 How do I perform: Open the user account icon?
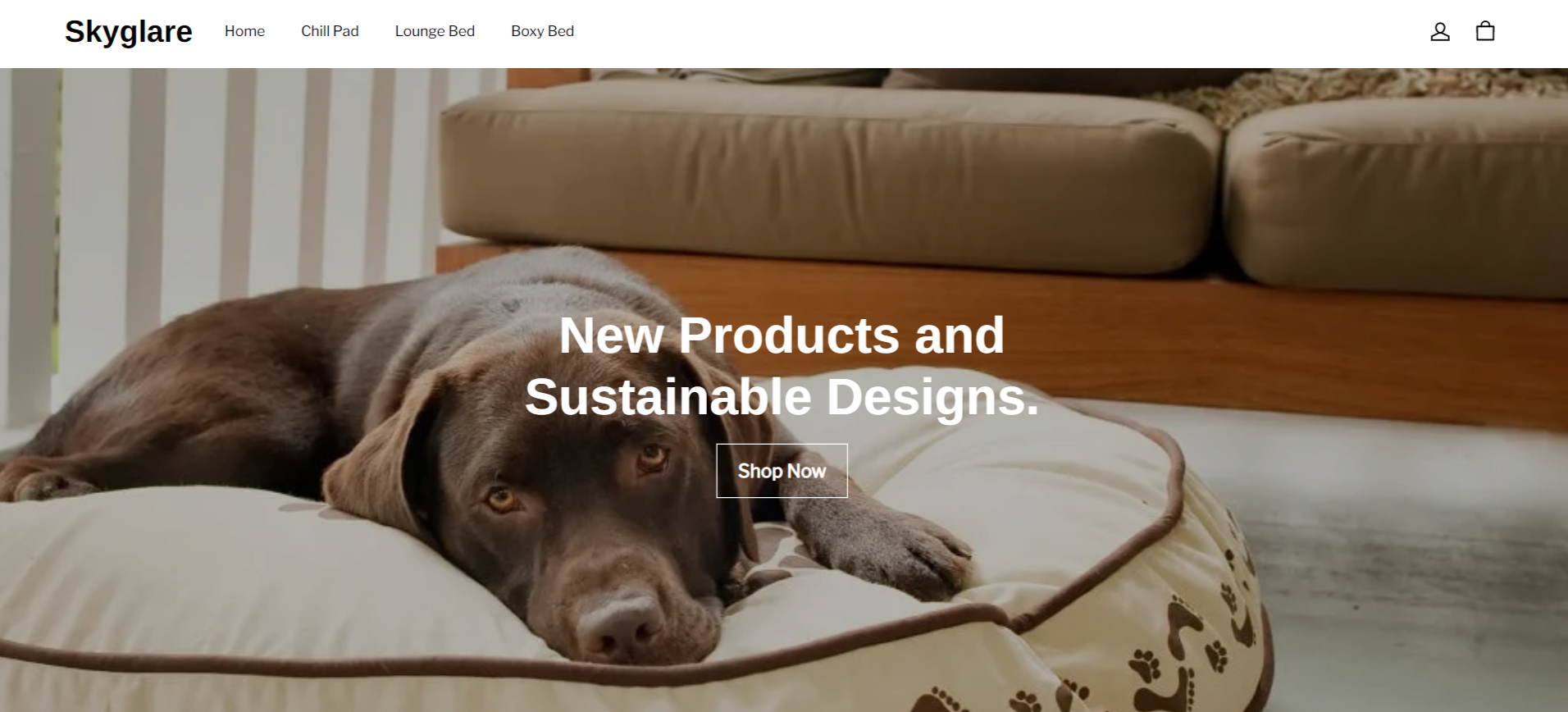[1440, 31]
